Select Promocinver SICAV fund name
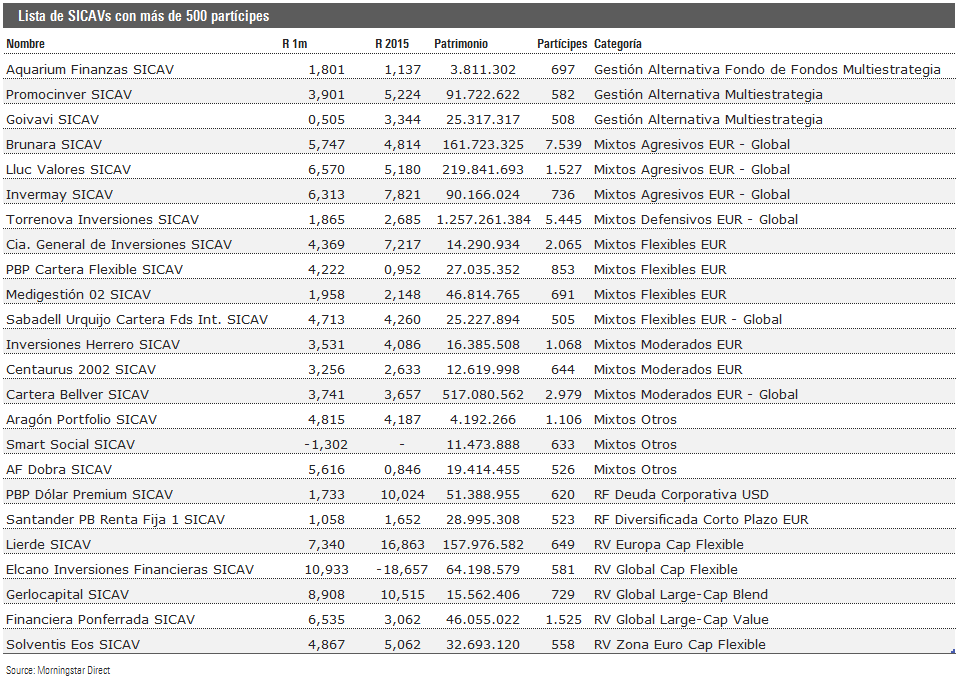Image resolution: width=960 pixels, height=680 pixels. (x=69, y=95)
